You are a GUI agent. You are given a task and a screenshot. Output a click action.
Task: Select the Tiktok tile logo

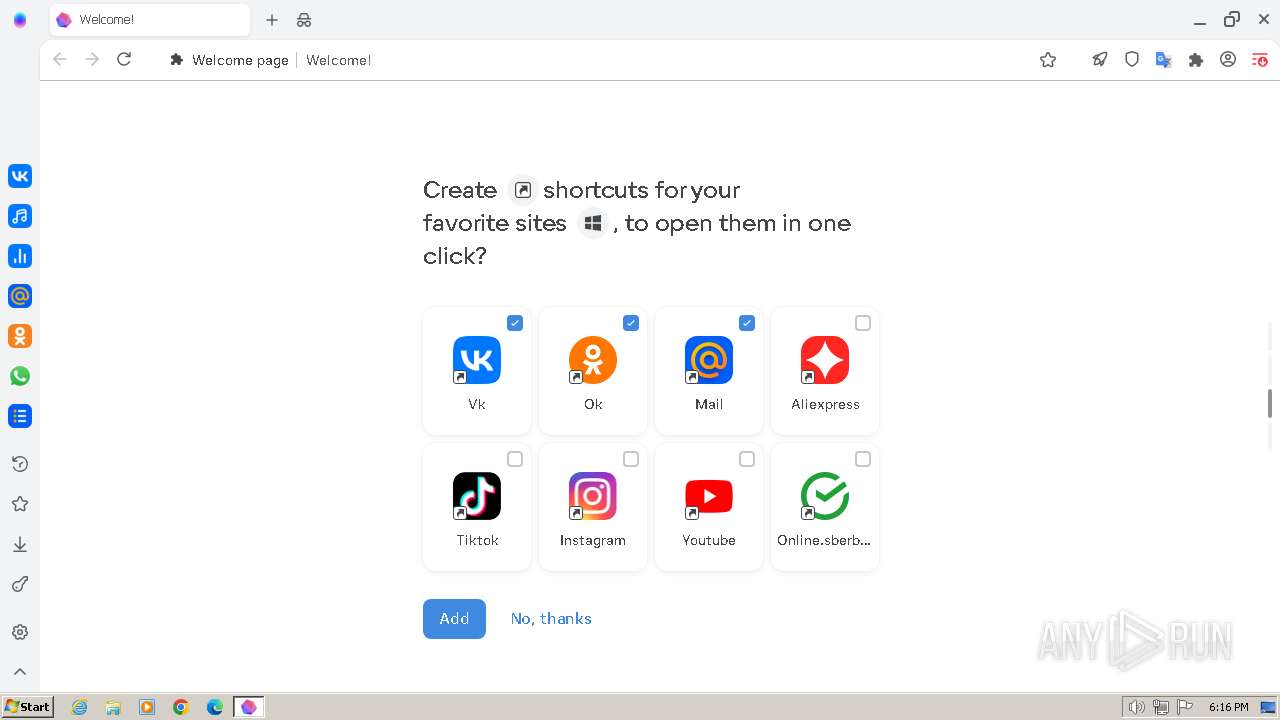click(x=477, y=496)
